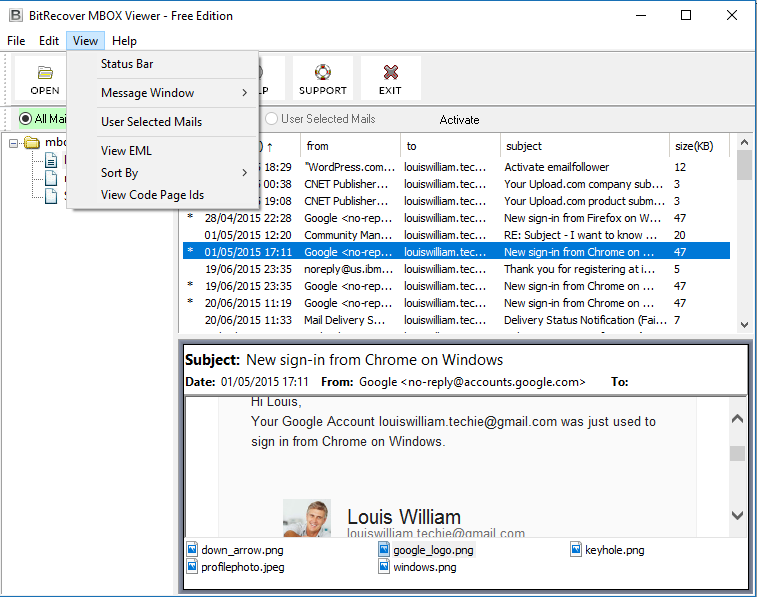Click the SUPPORT lifebuoy icon
Image resolution: width=757 pixels, height=597 pixels.
click(322, 72)
